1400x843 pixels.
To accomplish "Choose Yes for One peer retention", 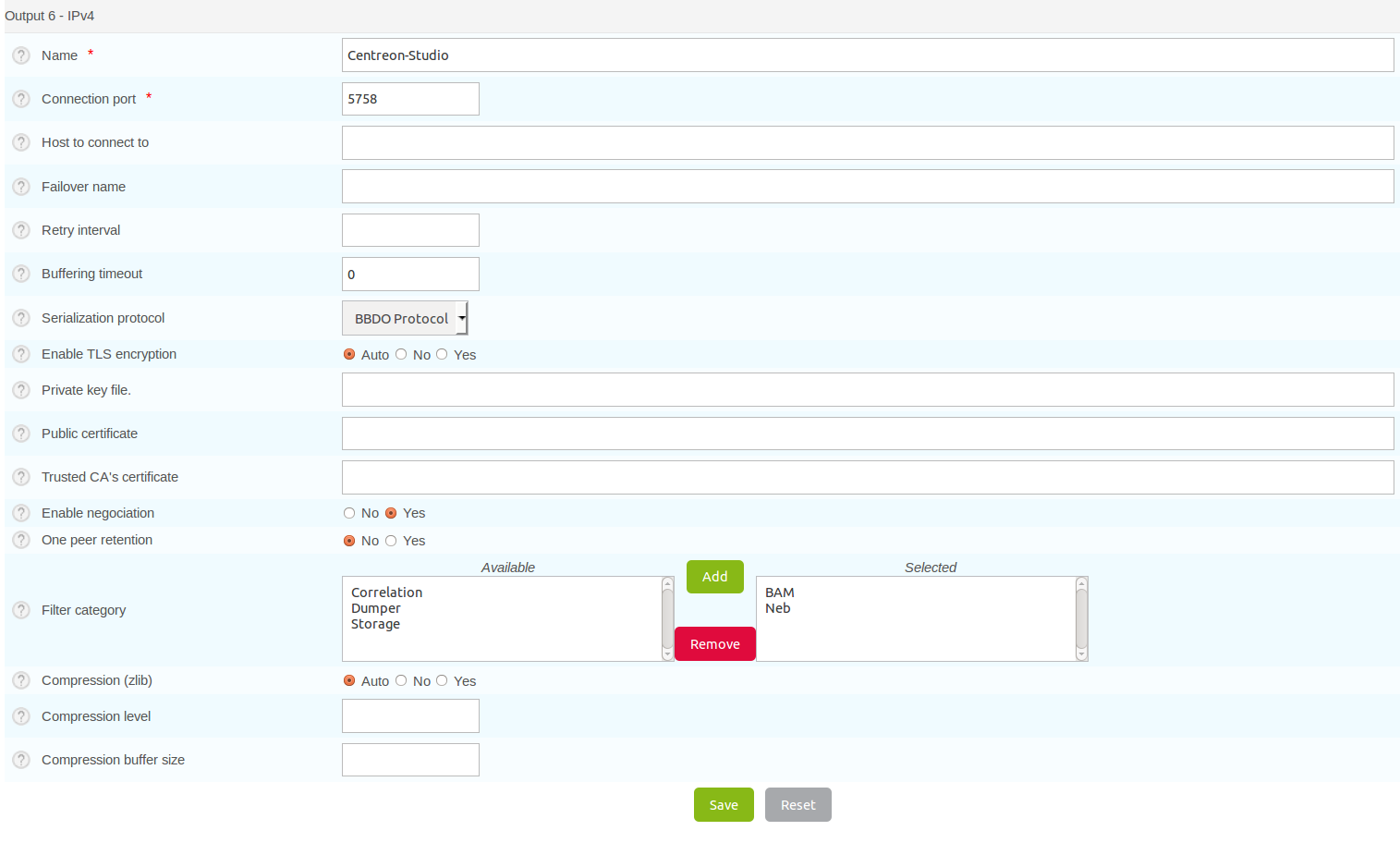I will click(391, 541).
